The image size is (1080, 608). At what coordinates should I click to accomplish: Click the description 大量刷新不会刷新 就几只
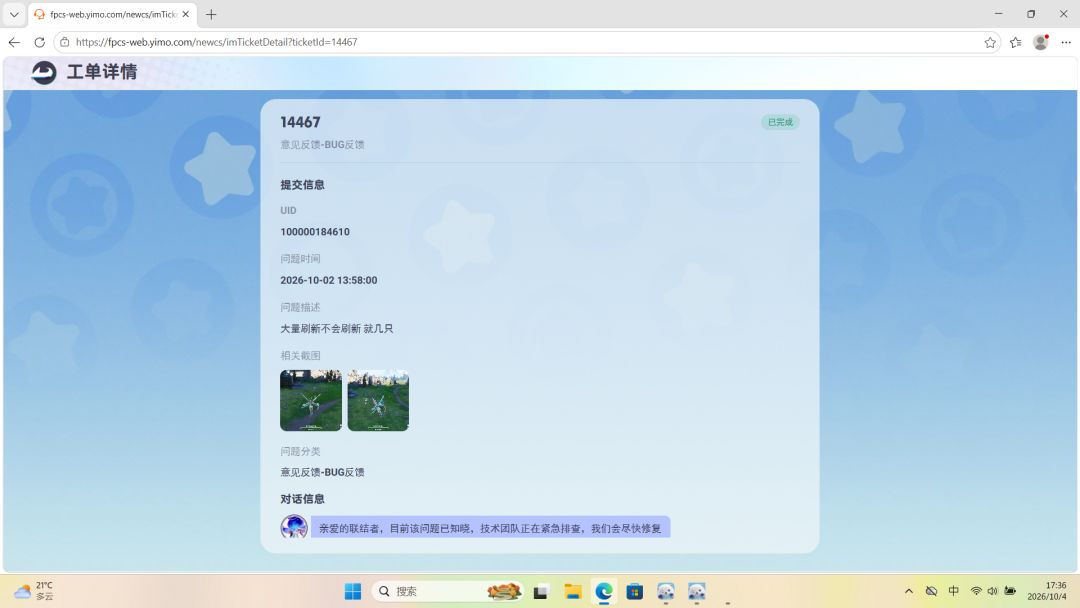pyautogui.click(x=337, y=328)
